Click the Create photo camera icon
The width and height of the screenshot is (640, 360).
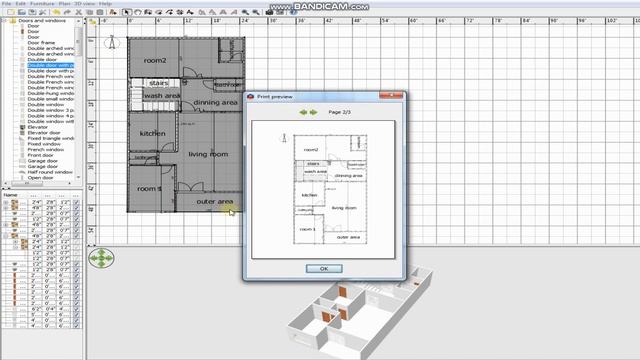pos(269,12)
